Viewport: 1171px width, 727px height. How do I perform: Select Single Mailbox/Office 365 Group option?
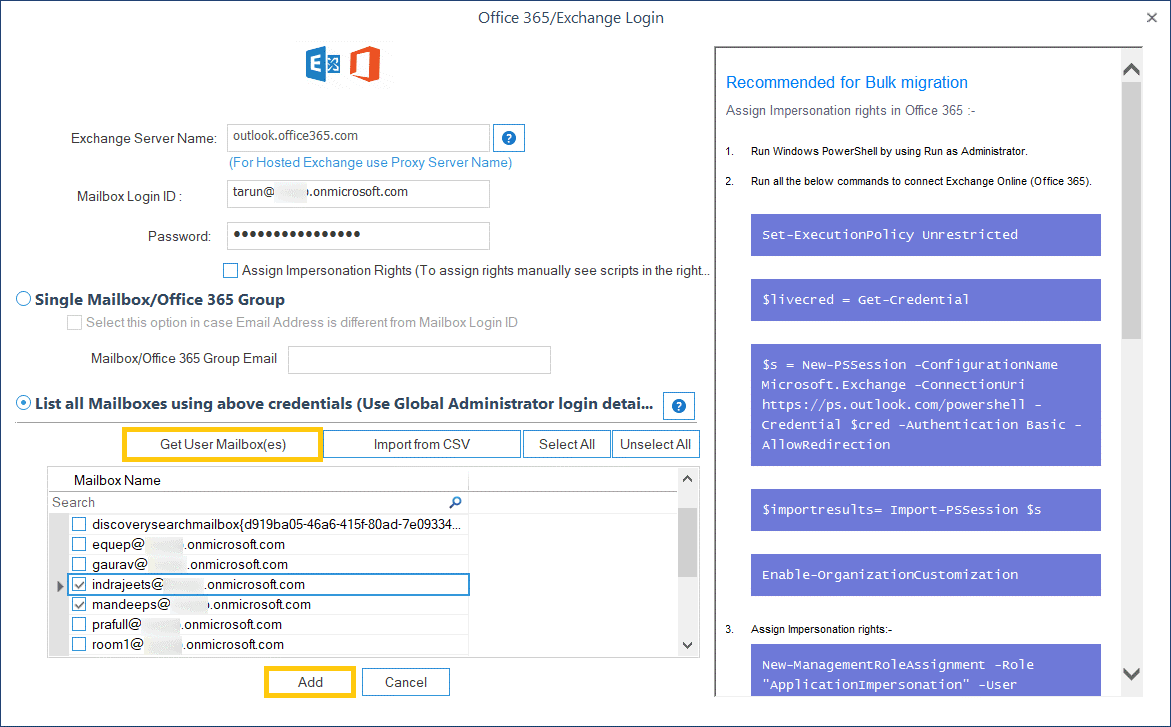24,299
